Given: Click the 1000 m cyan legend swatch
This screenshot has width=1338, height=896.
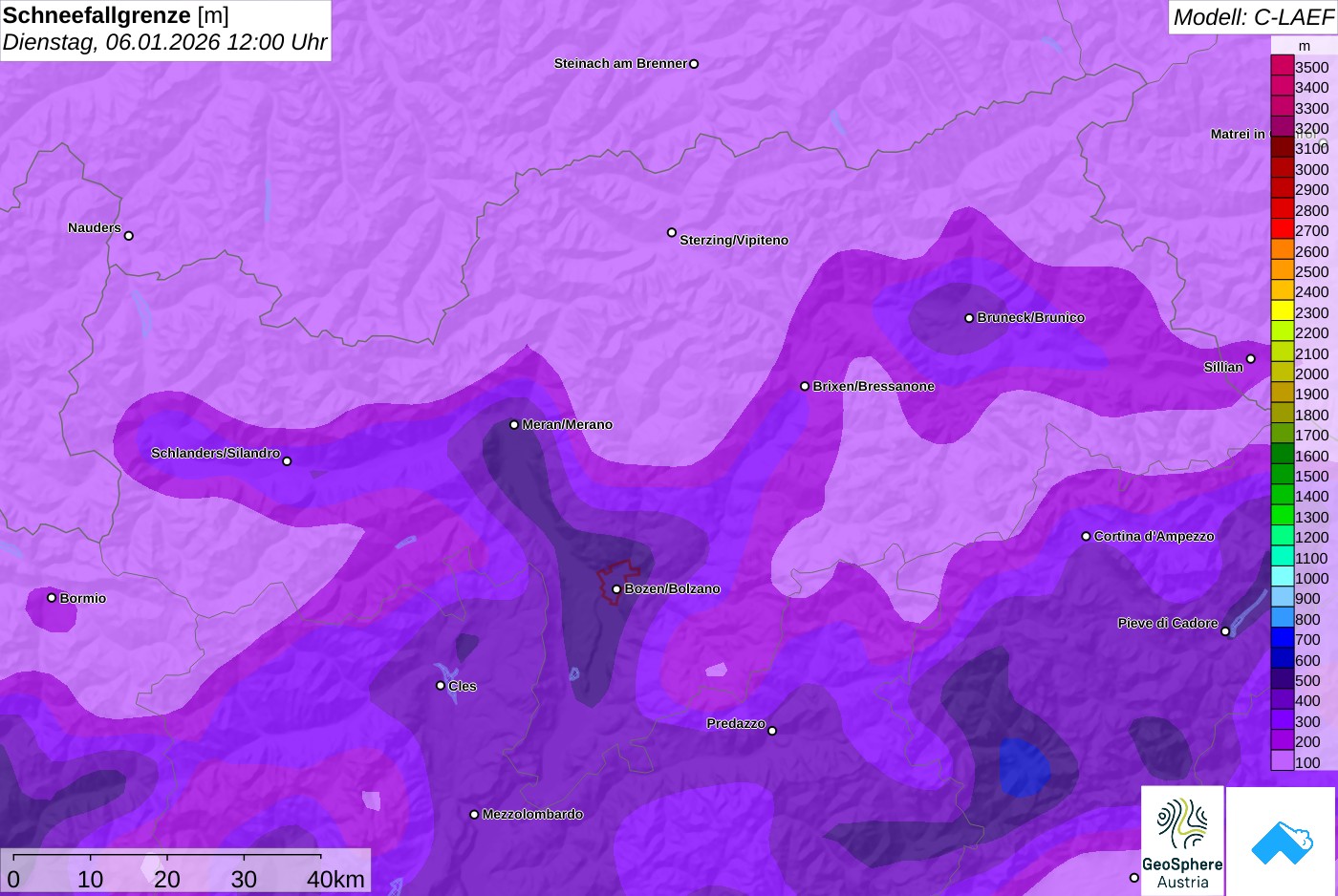Looking at the screenshot, I should point(1282,578).
